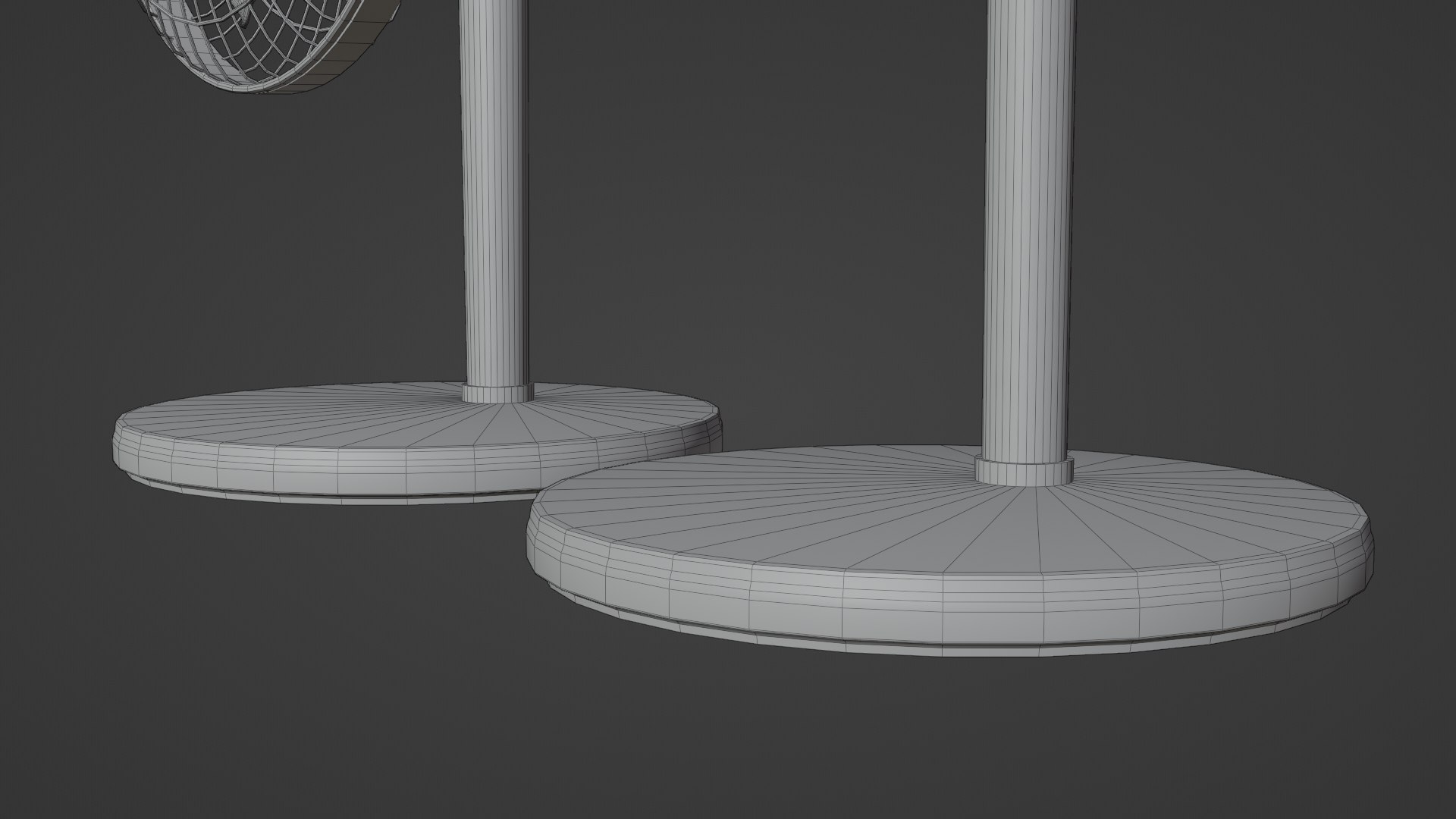1456x819 pixels.
Task: Click empty dark background between the poles
Action: [758, 227]
